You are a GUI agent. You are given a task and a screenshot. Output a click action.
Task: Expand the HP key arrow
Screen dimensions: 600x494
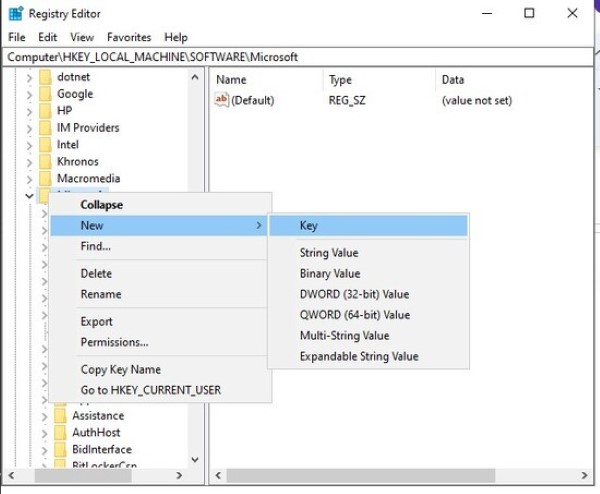[x=29, y=111]
